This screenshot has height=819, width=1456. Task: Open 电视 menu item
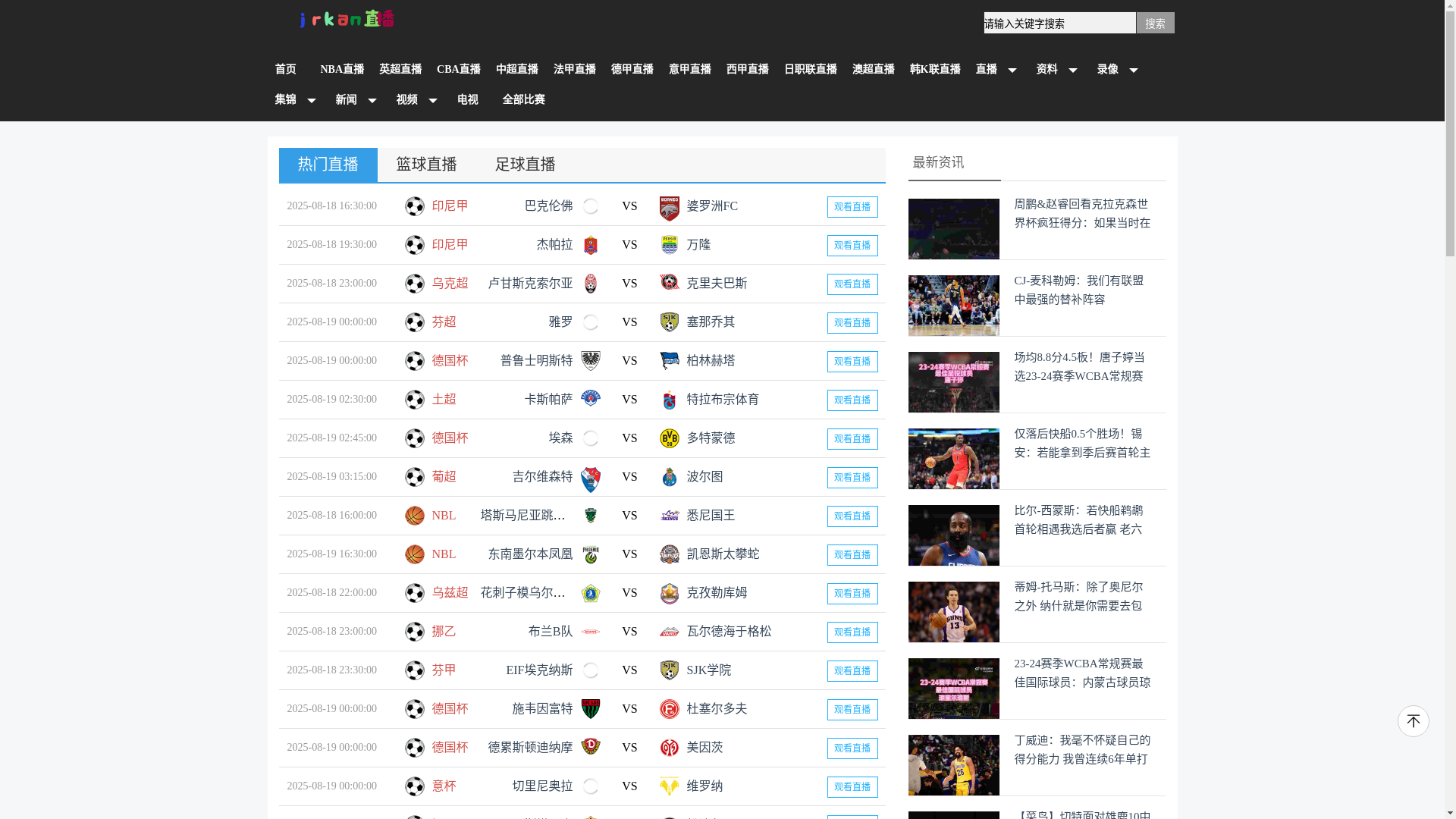[x=467, y=100]
